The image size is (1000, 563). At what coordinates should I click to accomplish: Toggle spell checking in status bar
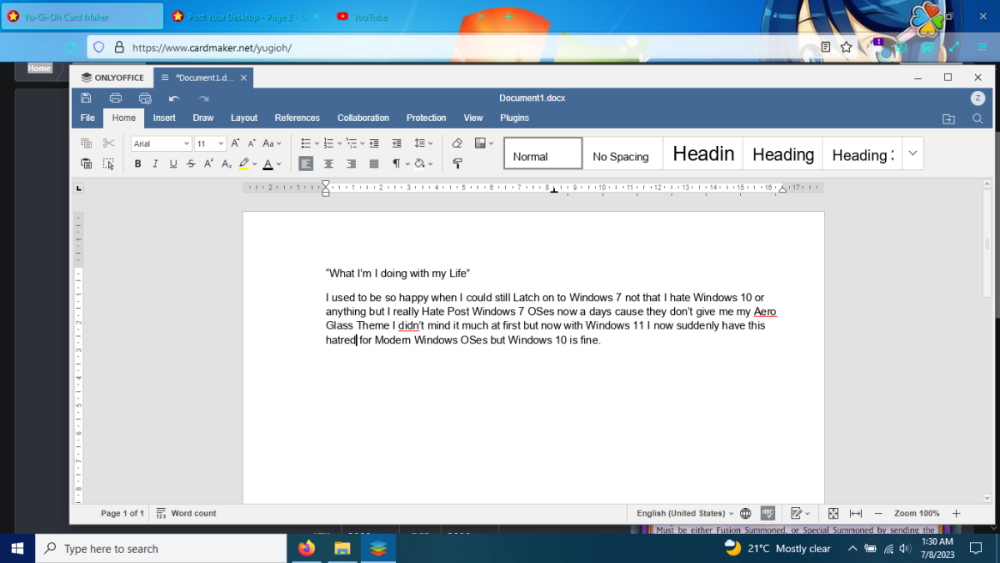[767, 513]
